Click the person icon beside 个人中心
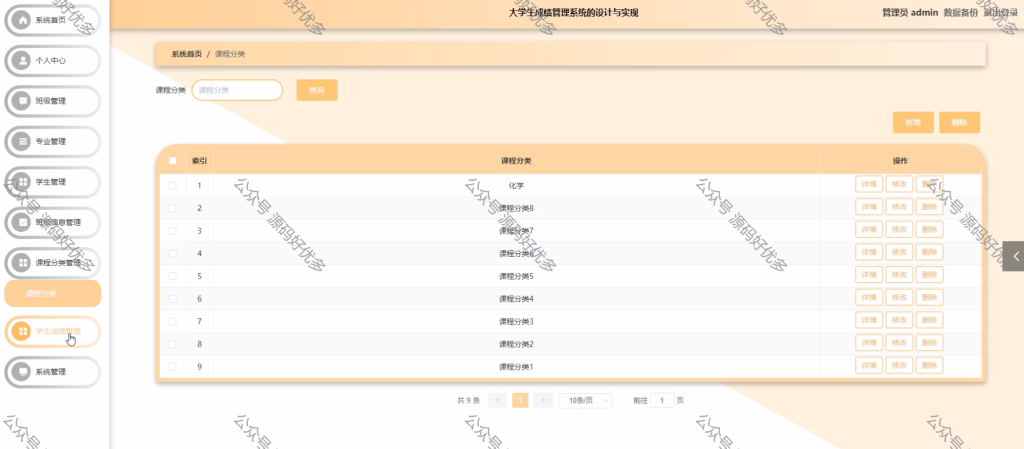 coord(22,61)
